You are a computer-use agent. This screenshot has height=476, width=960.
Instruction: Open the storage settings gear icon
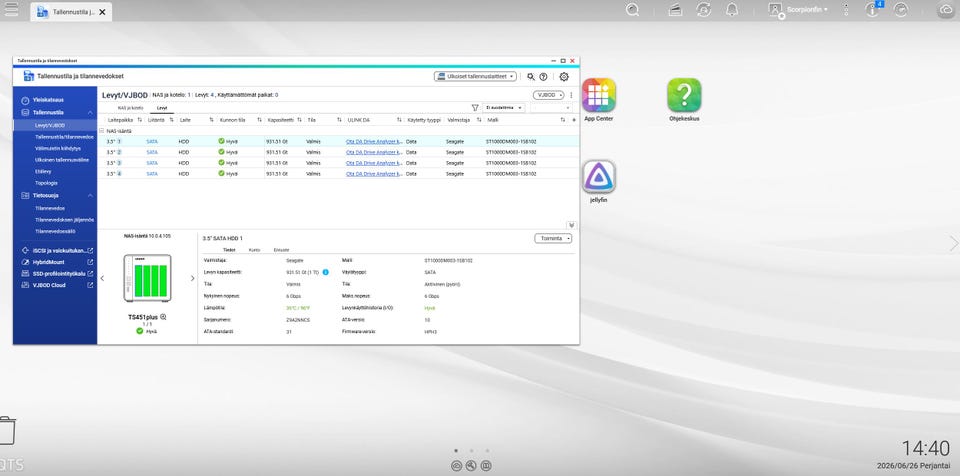[x=564, y=77]
